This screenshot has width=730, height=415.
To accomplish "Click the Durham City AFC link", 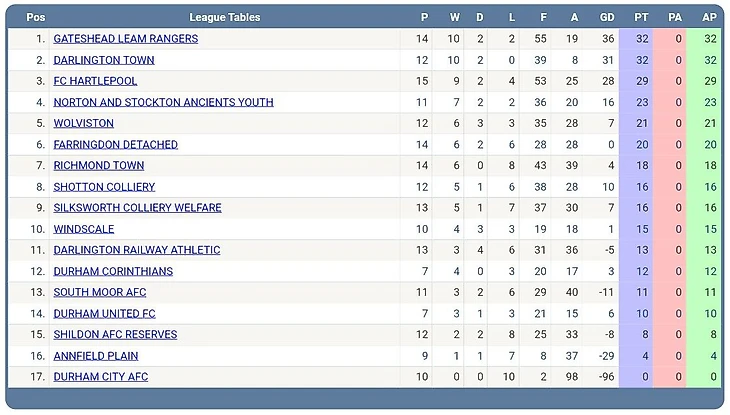I will [x=100, y=376].
